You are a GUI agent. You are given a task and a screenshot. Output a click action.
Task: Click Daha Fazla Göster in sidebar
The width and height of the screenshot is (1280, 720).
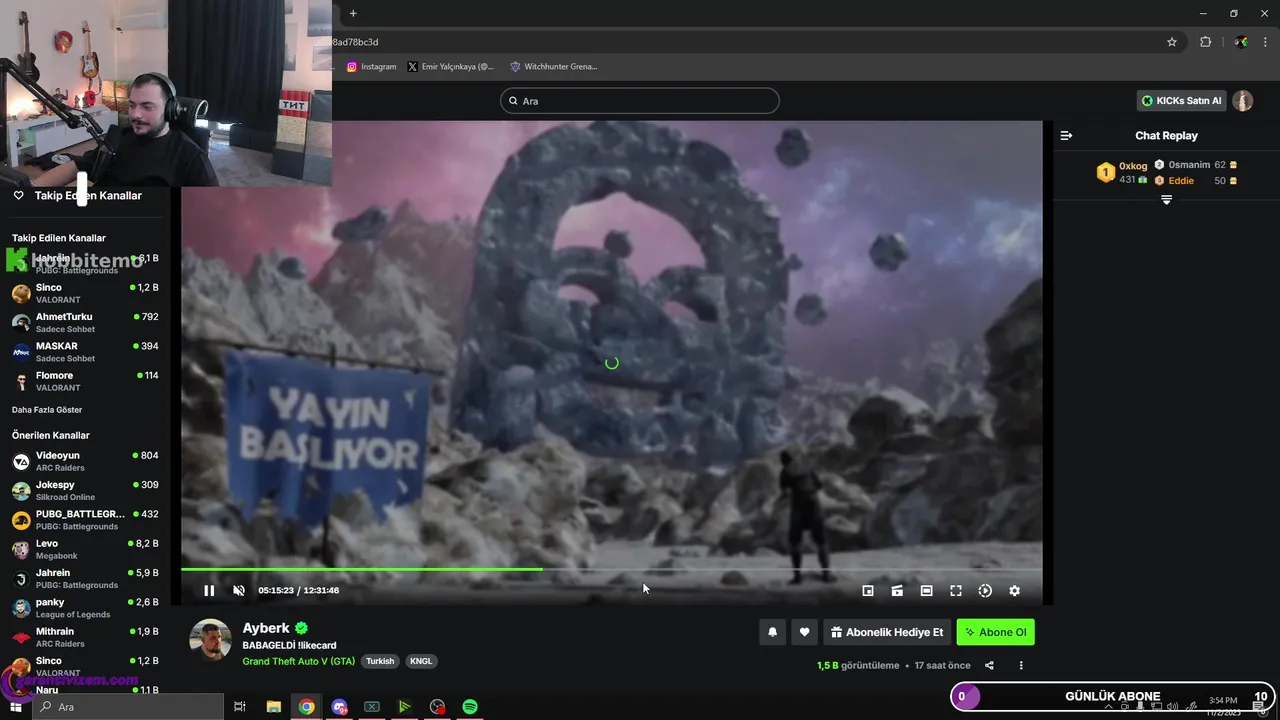tap(47, 410)
